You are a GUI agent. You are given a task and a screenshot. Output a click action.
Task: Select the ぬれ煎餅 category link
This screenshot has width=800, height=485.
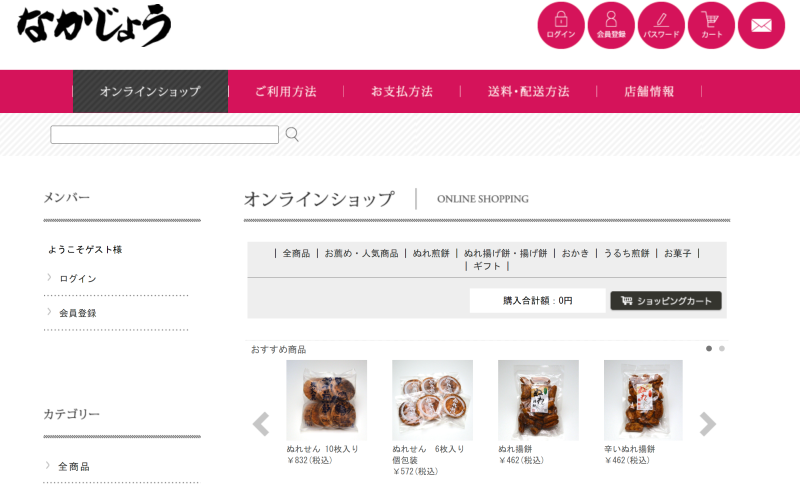431,253
